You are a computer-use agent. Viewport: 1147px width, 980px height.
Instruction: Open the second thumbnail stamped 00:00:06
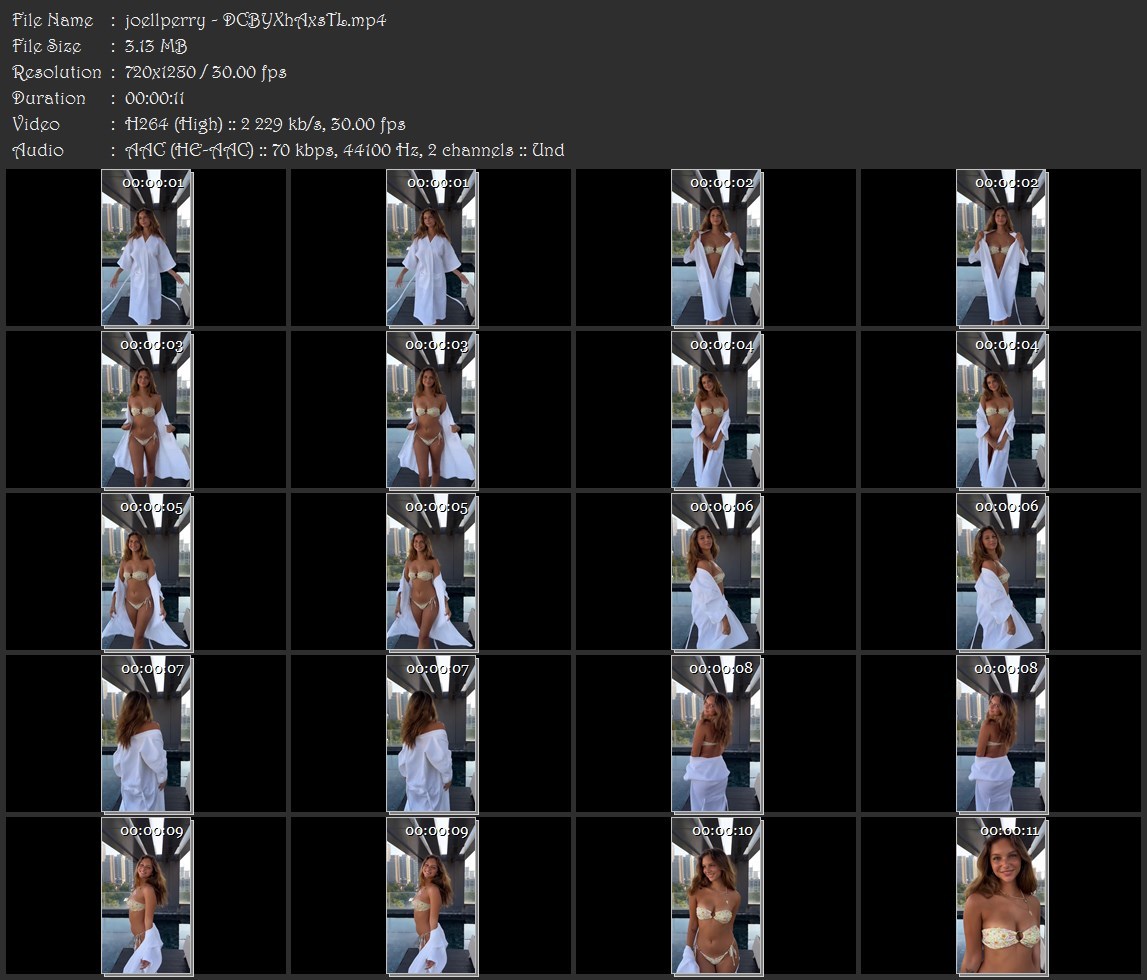(x=1001, y=572)
